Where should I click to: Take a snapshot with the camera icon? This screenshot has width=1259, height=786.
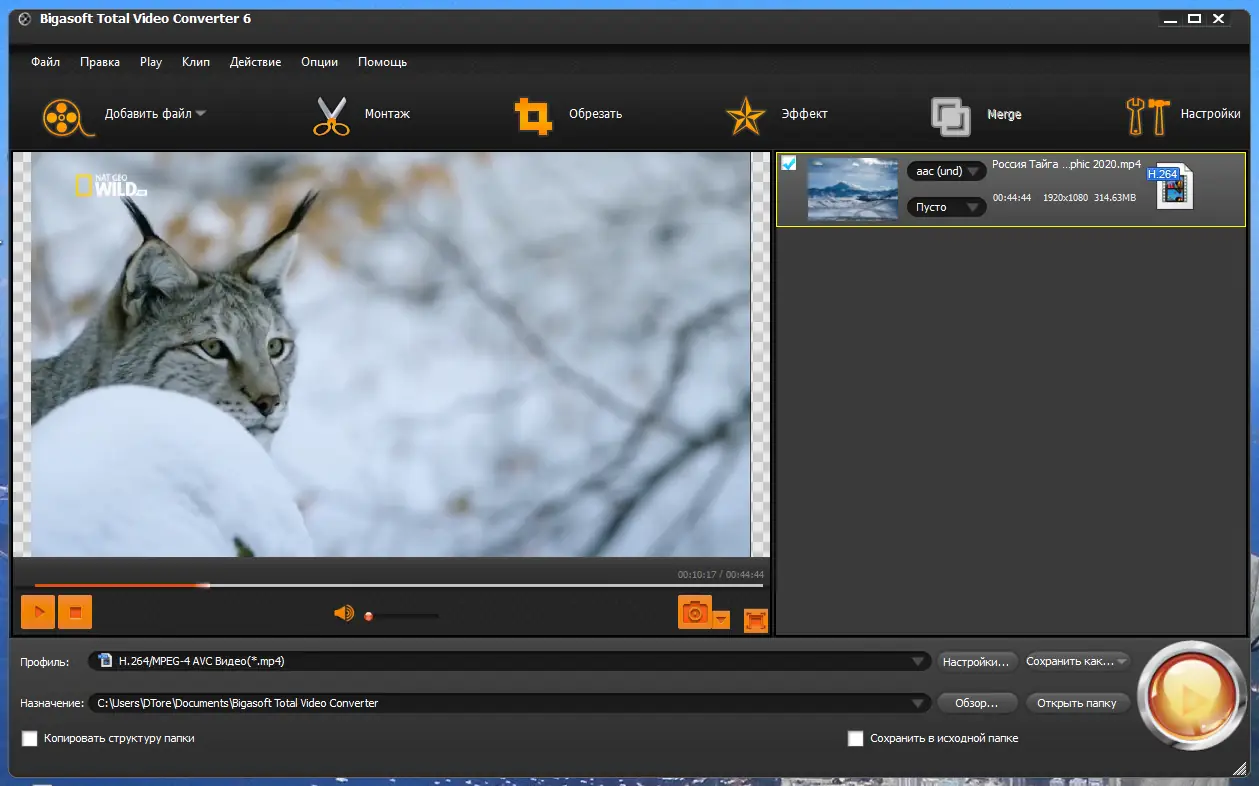pyautogui.click(x=694, y=611)
